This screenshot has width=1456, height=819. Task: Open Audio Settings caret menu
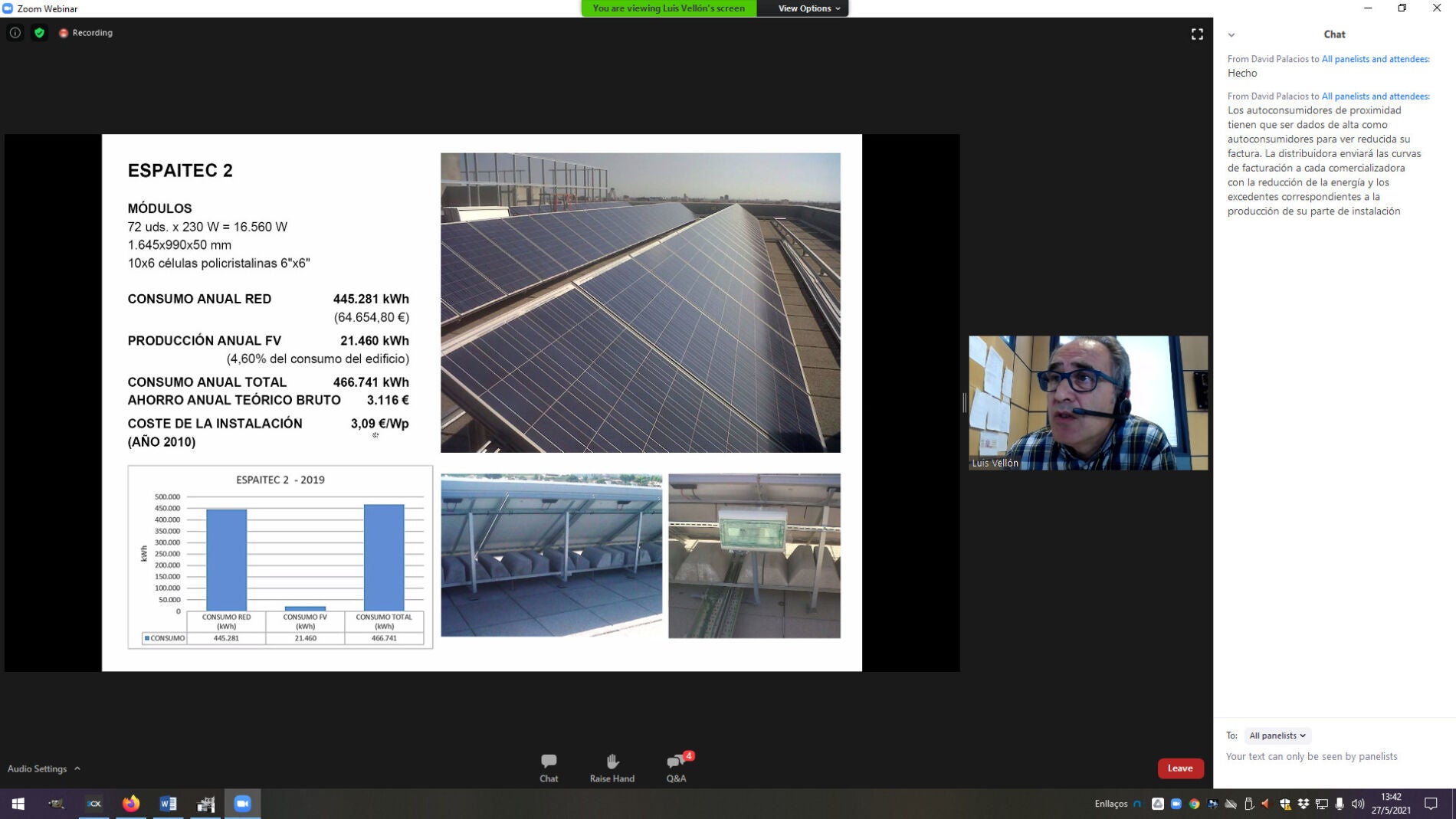(x=77, y=768)
